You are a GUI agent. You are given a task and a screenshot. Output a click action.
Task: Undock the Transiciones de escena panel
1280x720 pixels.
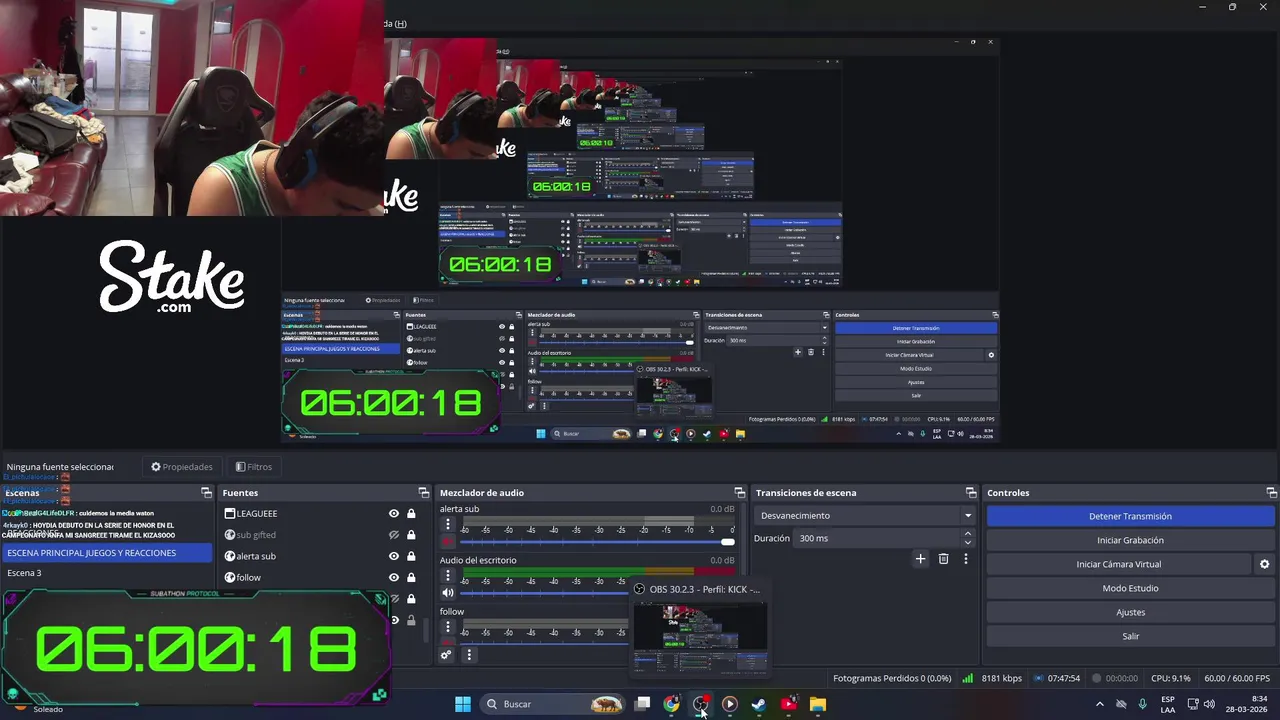click(x=971, y=493)
